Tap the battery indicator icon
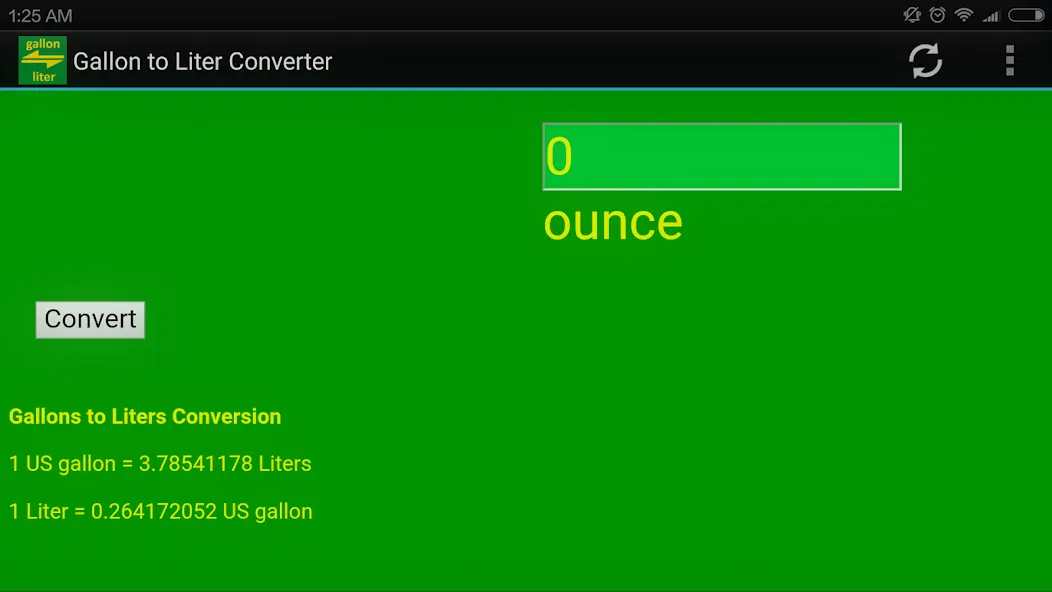The image size is (1052, 592). pos(1026,15)
